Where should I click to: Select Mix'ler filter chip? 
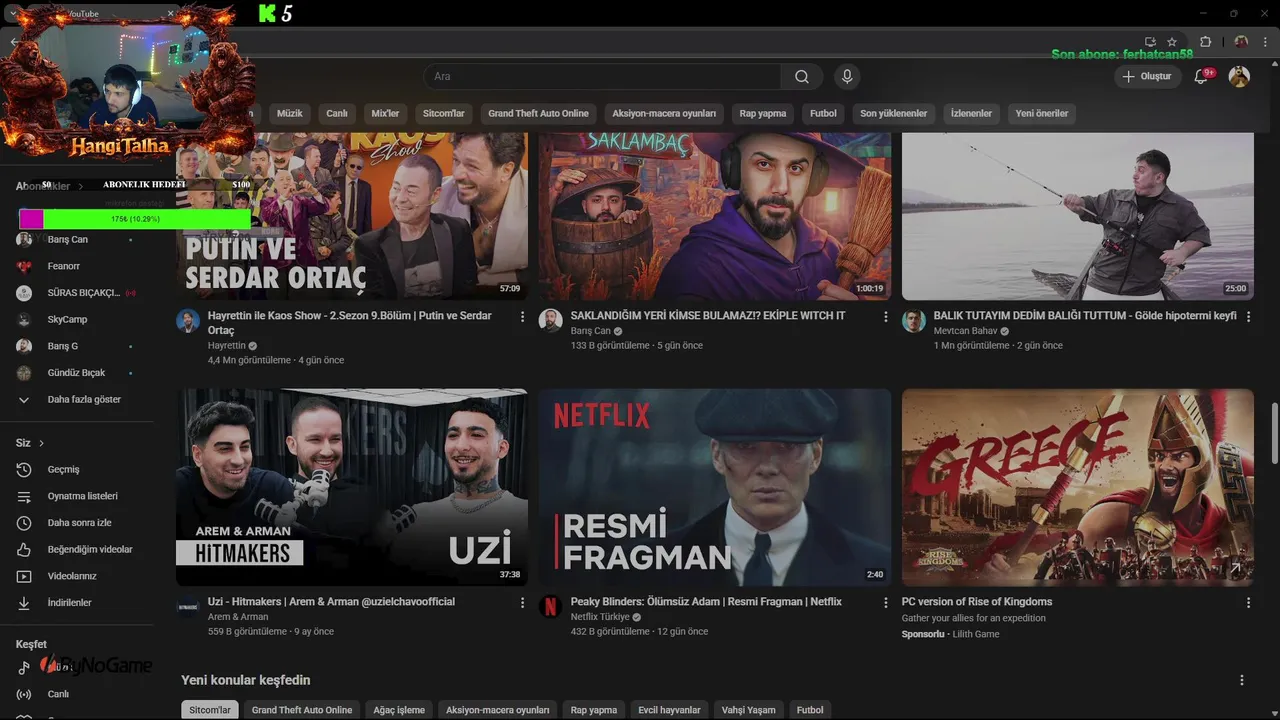[x=385, y=114]
